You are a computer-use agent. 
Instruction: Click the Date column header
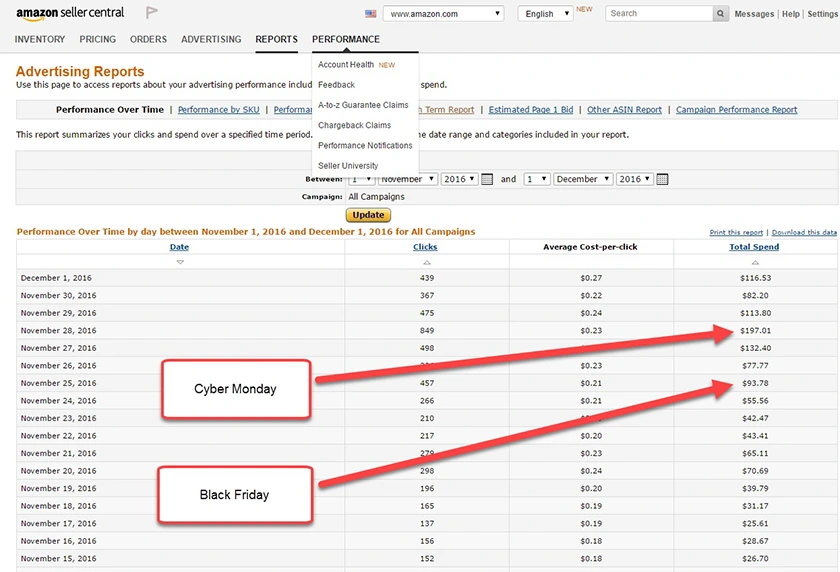click(x=179, y=247)
